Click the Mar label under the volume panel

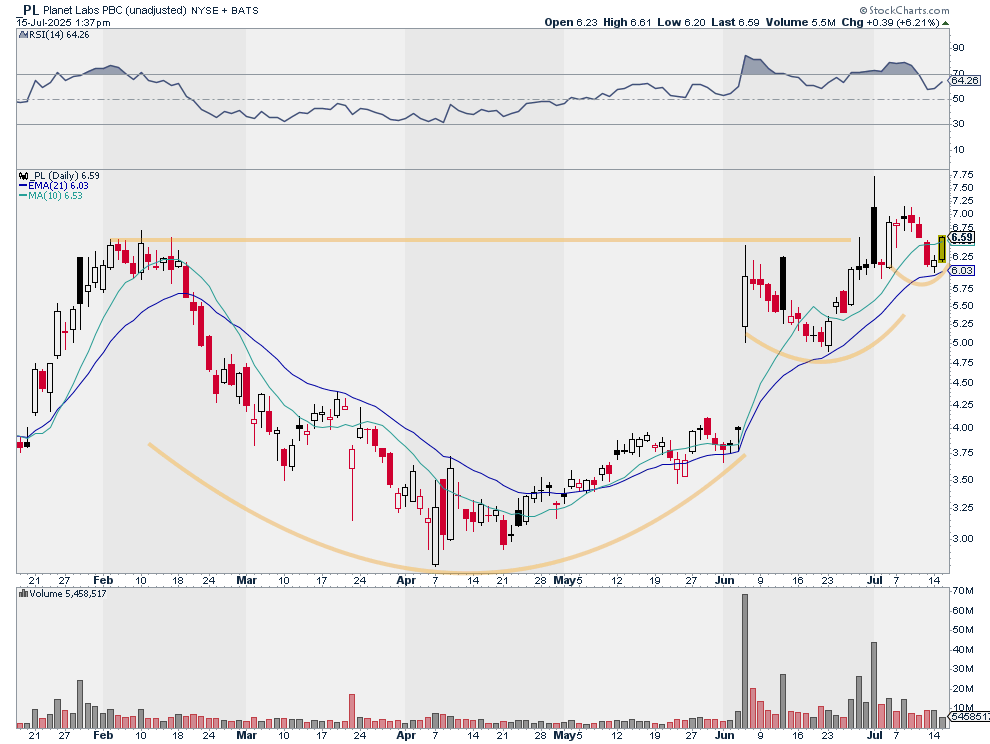[x=246, y=735]
